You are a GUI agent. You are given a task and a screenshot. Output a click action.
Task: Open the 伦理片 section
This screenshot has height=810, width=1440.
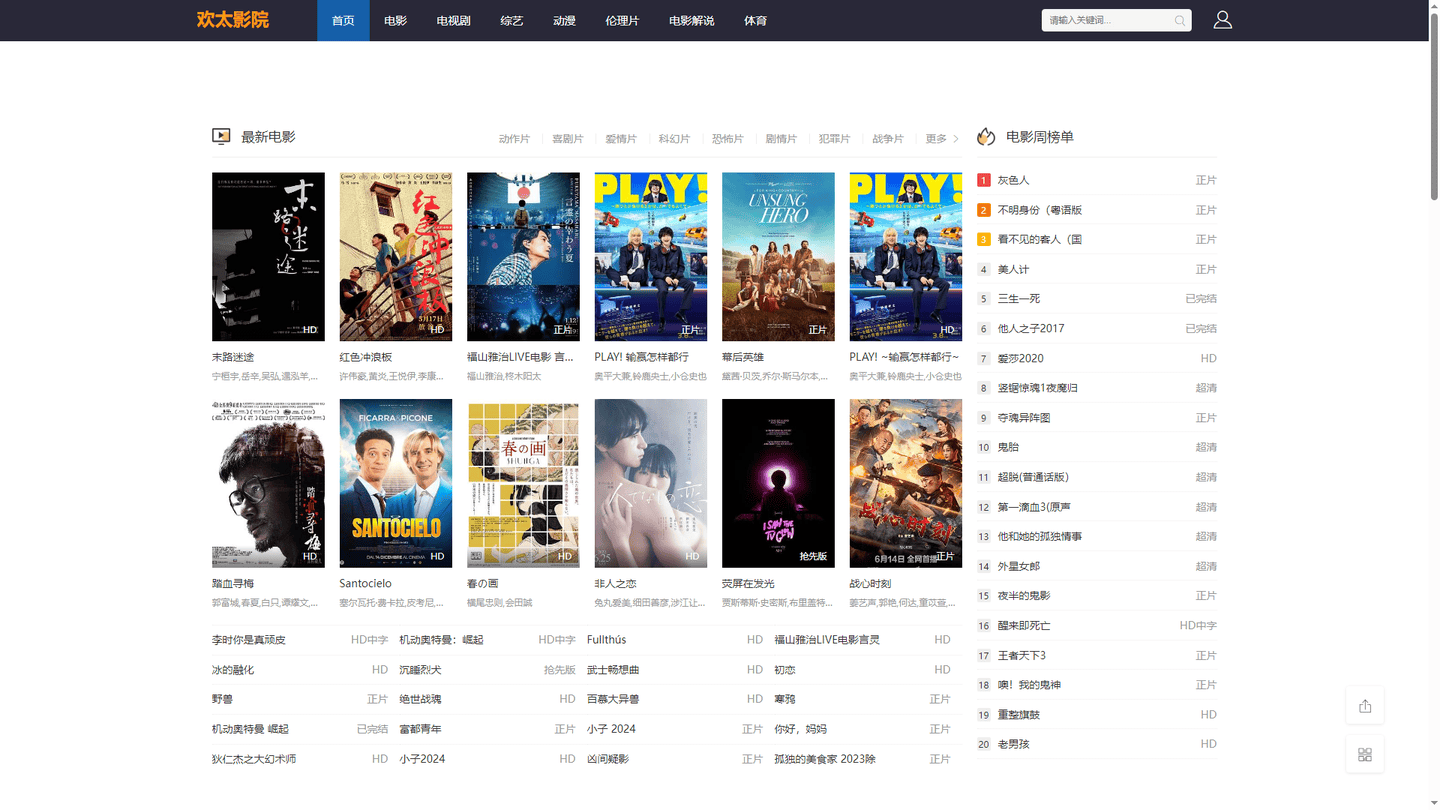click(x=622, y=20)
